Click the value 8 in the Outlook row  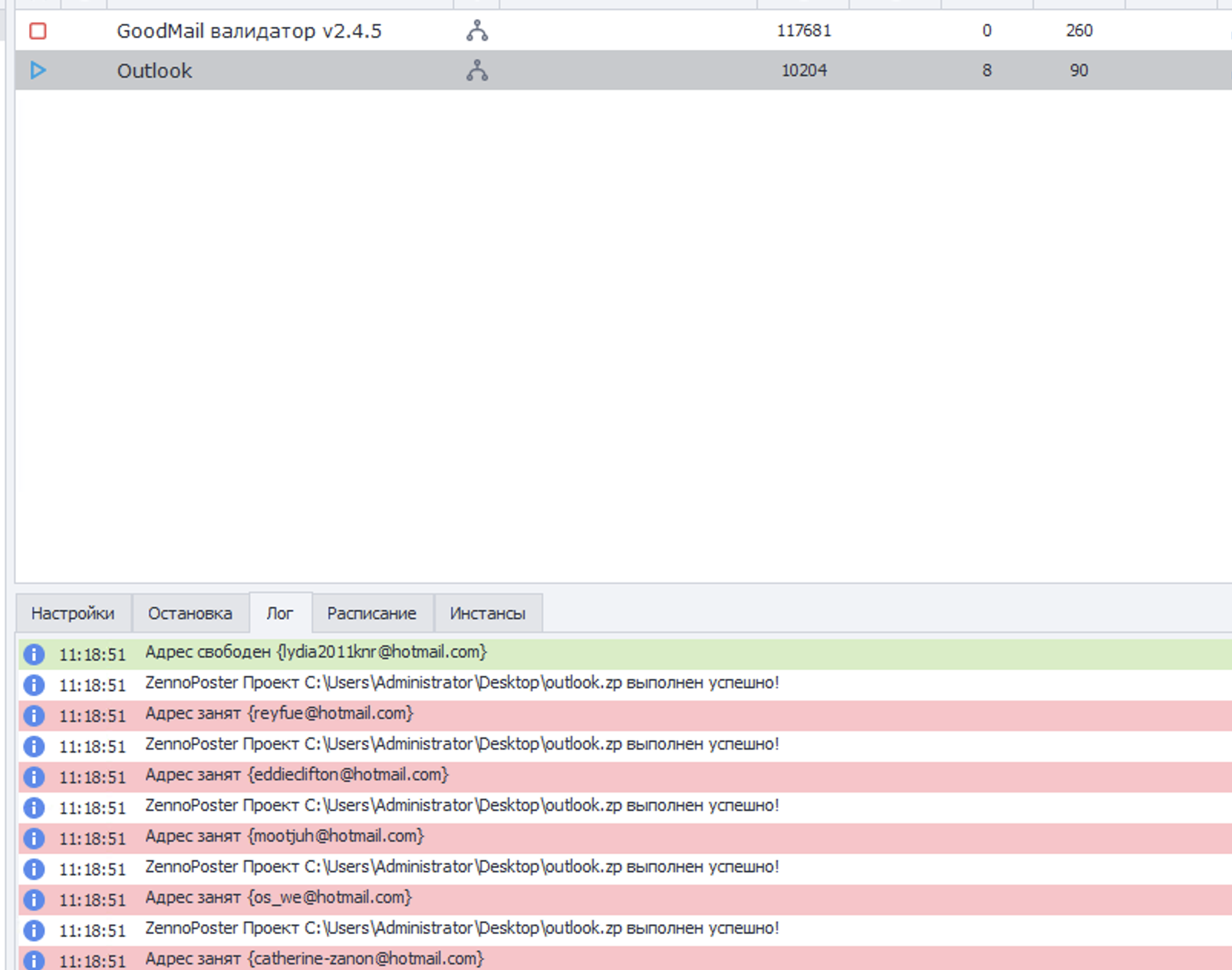click(987, 71)
